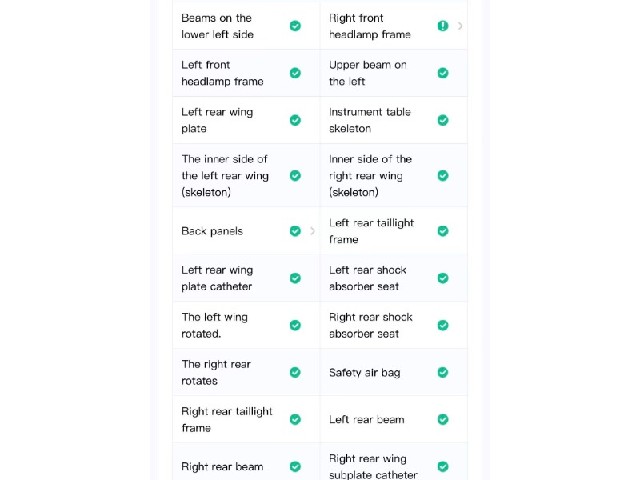Click the warning icon for Right front headlamp frame
This screenshot has width=640, height=480.
[443, 26]
